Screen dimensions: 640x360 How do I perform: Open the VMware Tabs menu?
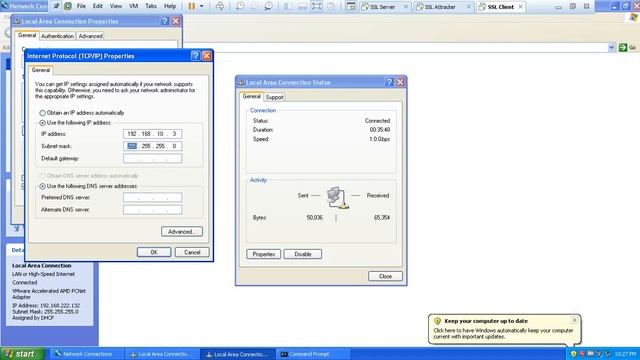coord(151,6)
